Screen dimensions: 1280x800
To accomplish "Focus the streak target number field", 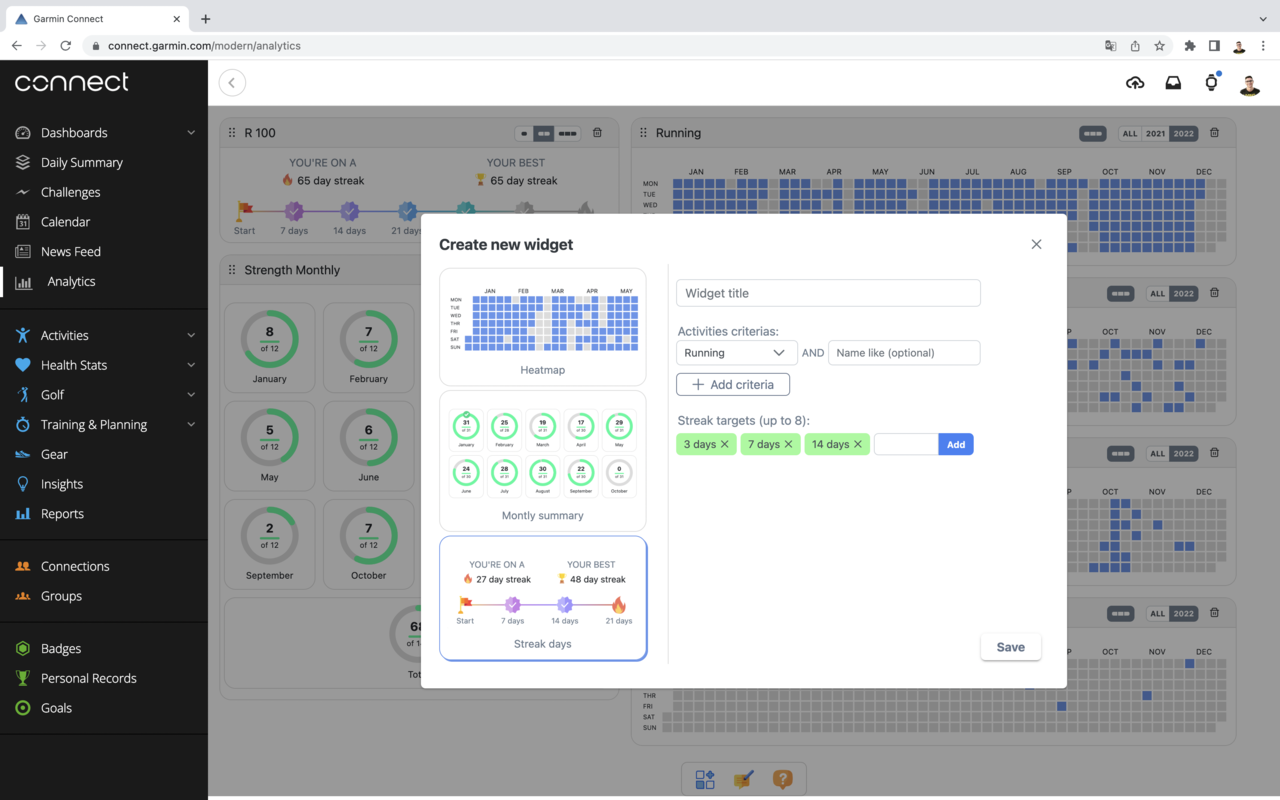I will pyautogui.click(x=906, y=444).
